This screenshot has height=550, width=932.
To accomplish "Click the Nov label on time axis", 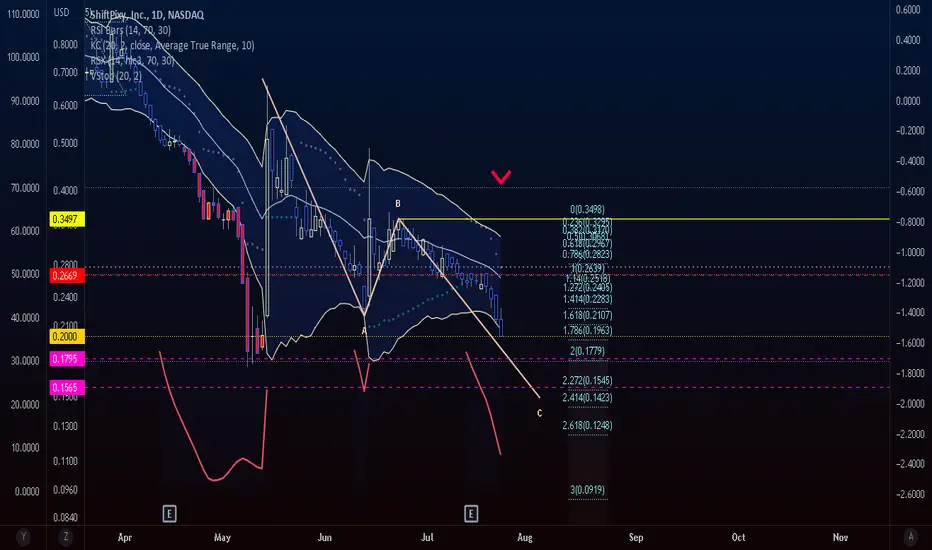I will [x=840, y=538].
